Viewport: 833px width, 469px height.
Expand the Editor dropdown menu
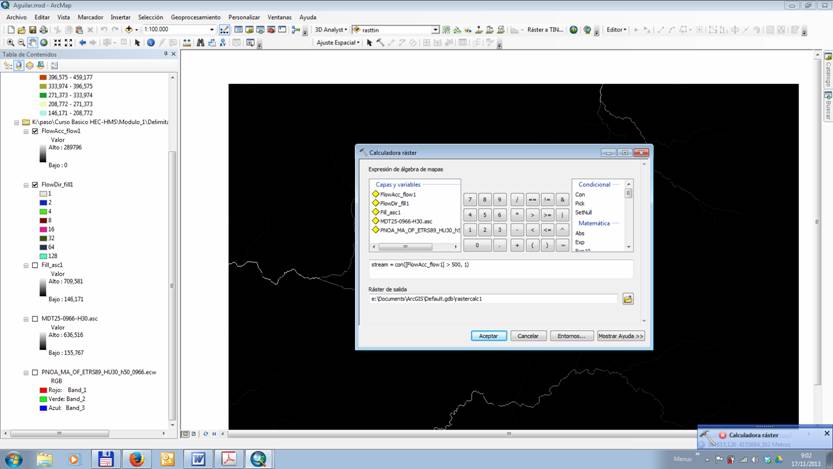click(616, 30)
